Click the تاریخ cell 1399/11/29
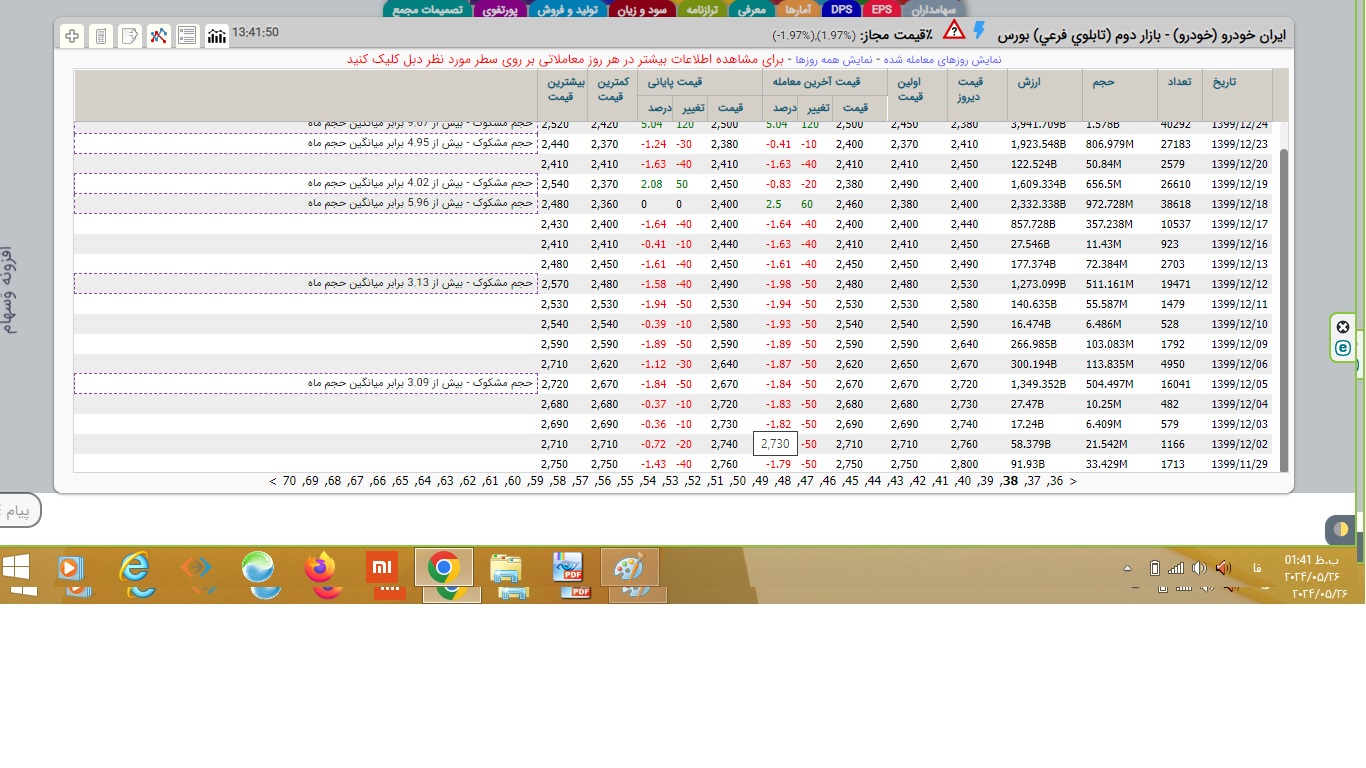The height and width of the screenshot is (768, 1366). [x=1240, y=464]
